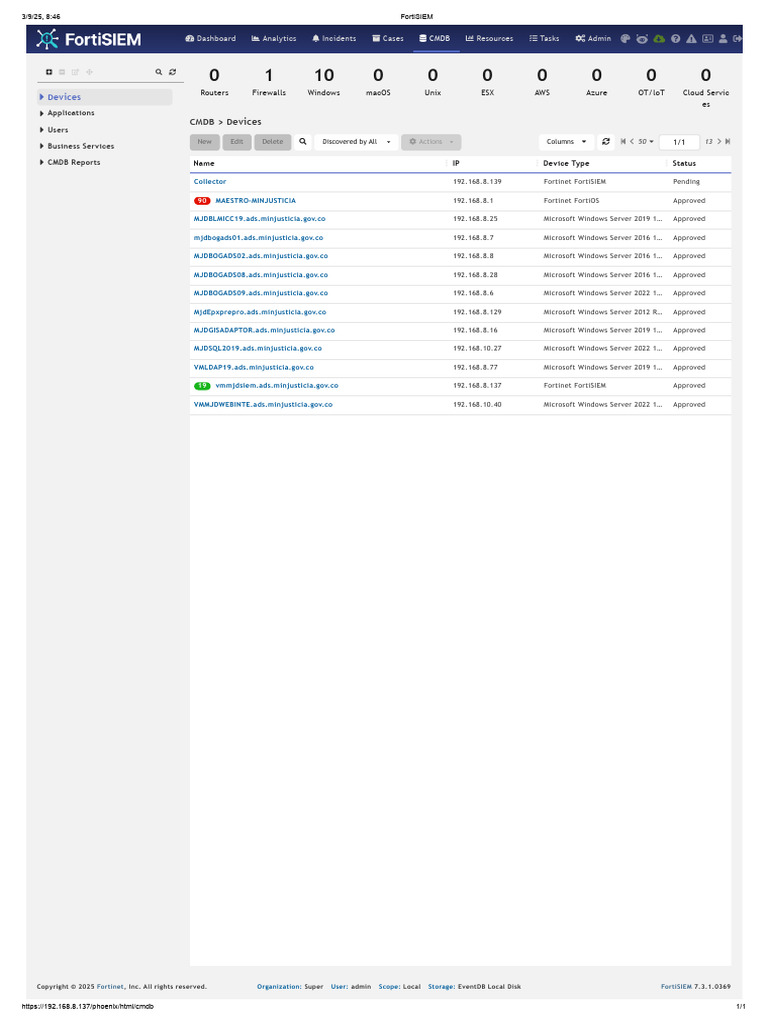768x1024 pixels.
Task: Click the Fortinet link in footer
Action: [110, 987]
